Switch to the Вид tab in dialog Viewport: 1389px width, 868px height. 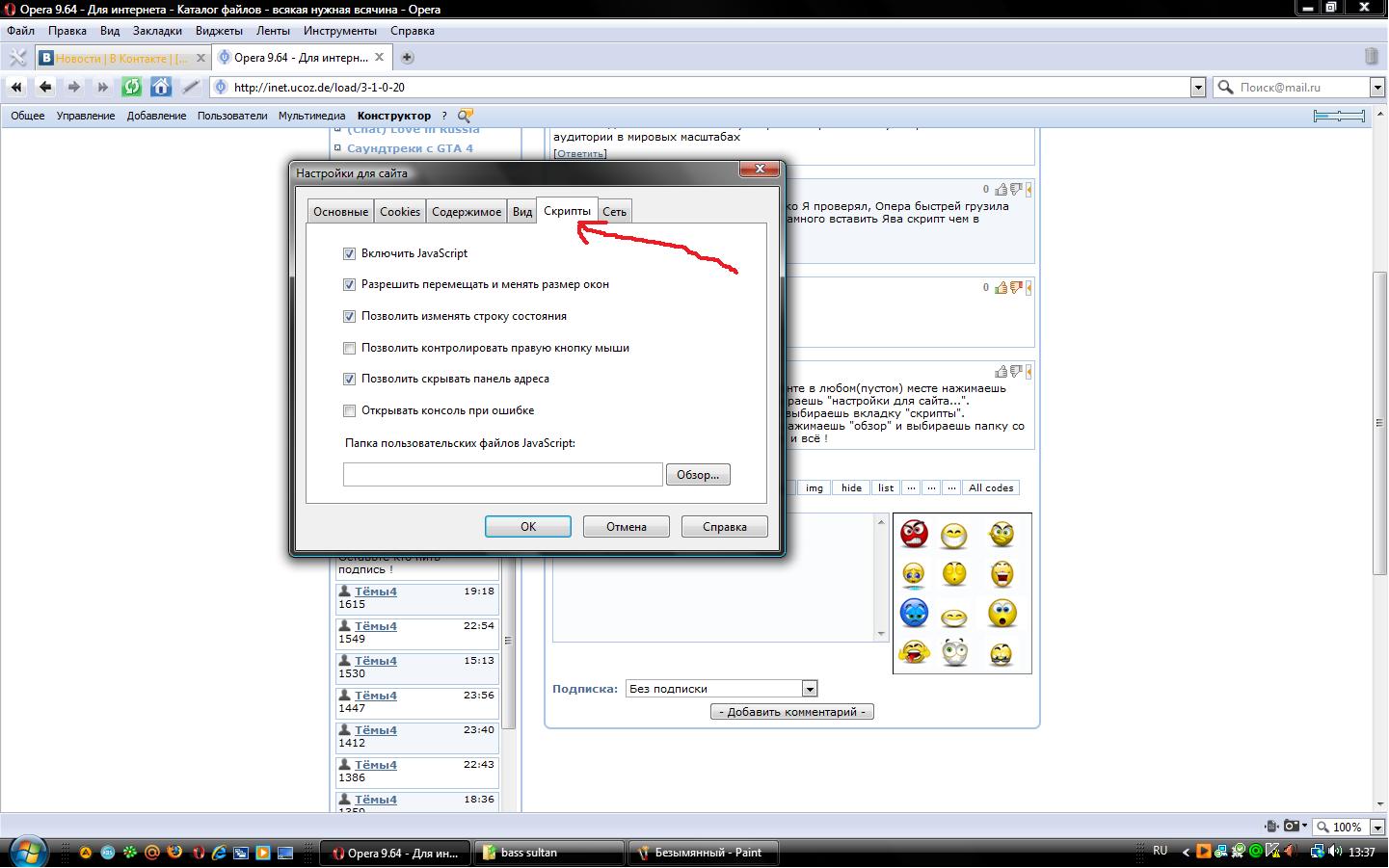tap(522, 212)
